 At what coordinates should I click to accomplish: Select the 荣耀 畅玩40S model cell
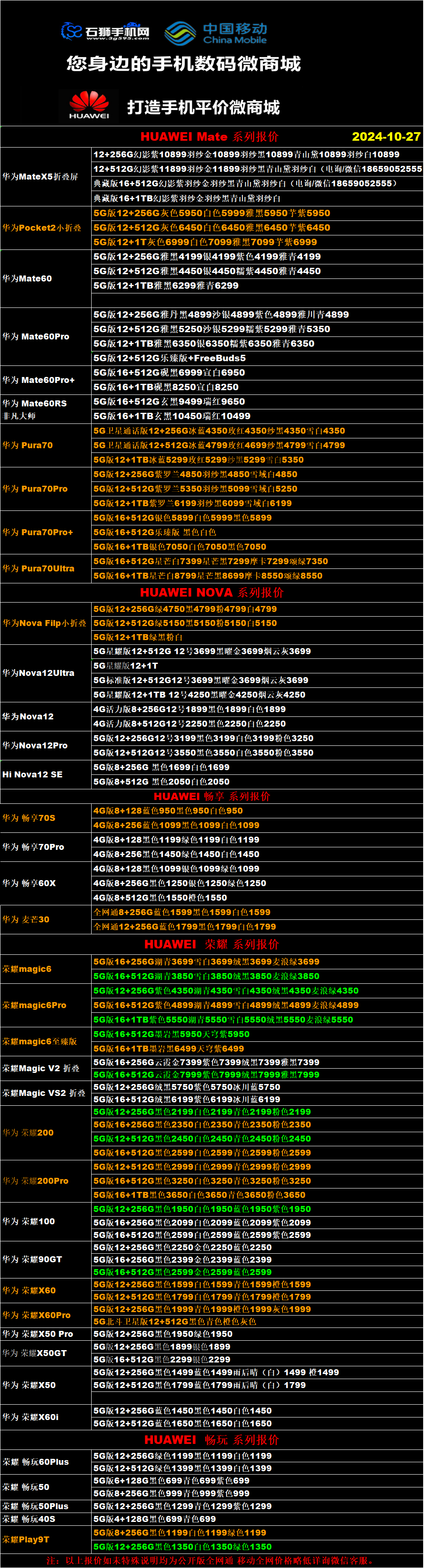pos(46,1519)
